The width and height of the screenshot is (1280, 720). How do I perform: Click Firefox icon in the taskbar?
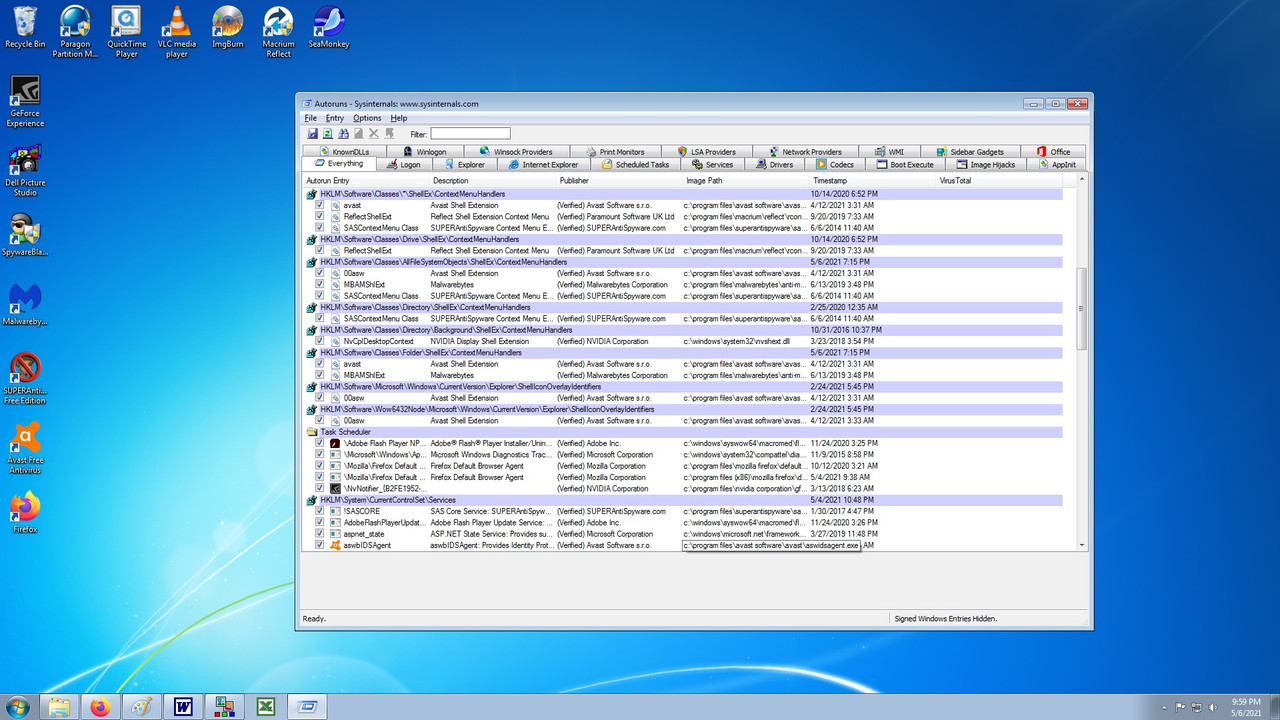(100, 707)
